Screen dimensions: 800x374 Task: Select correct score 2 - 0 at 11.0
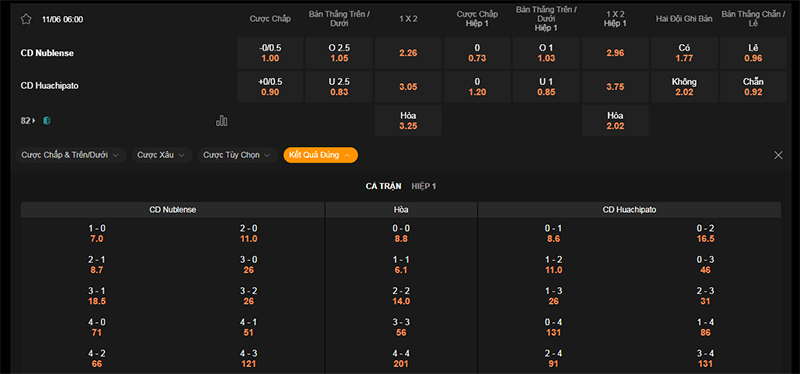[248, 234]
